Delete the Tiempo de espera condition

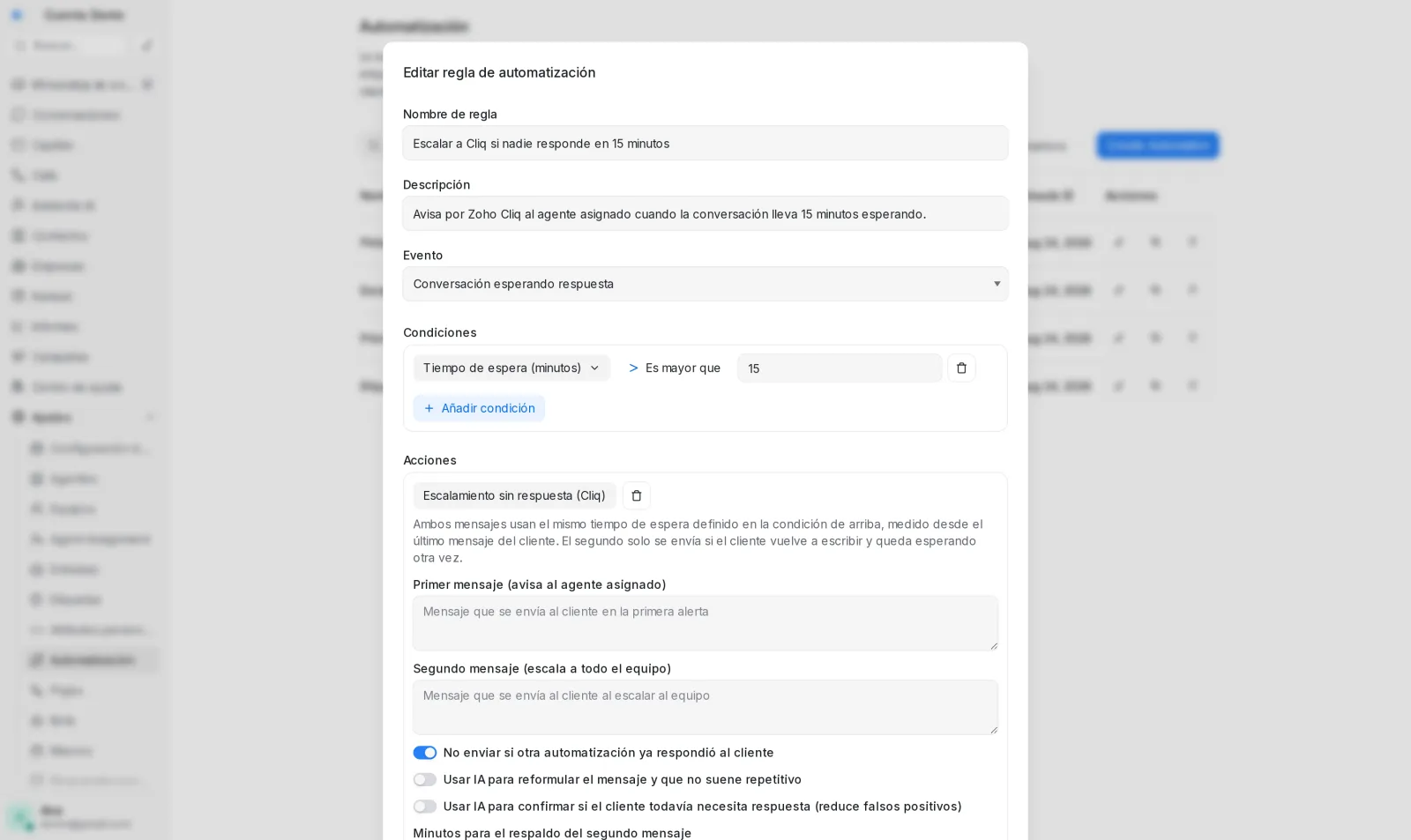(961, 368)
